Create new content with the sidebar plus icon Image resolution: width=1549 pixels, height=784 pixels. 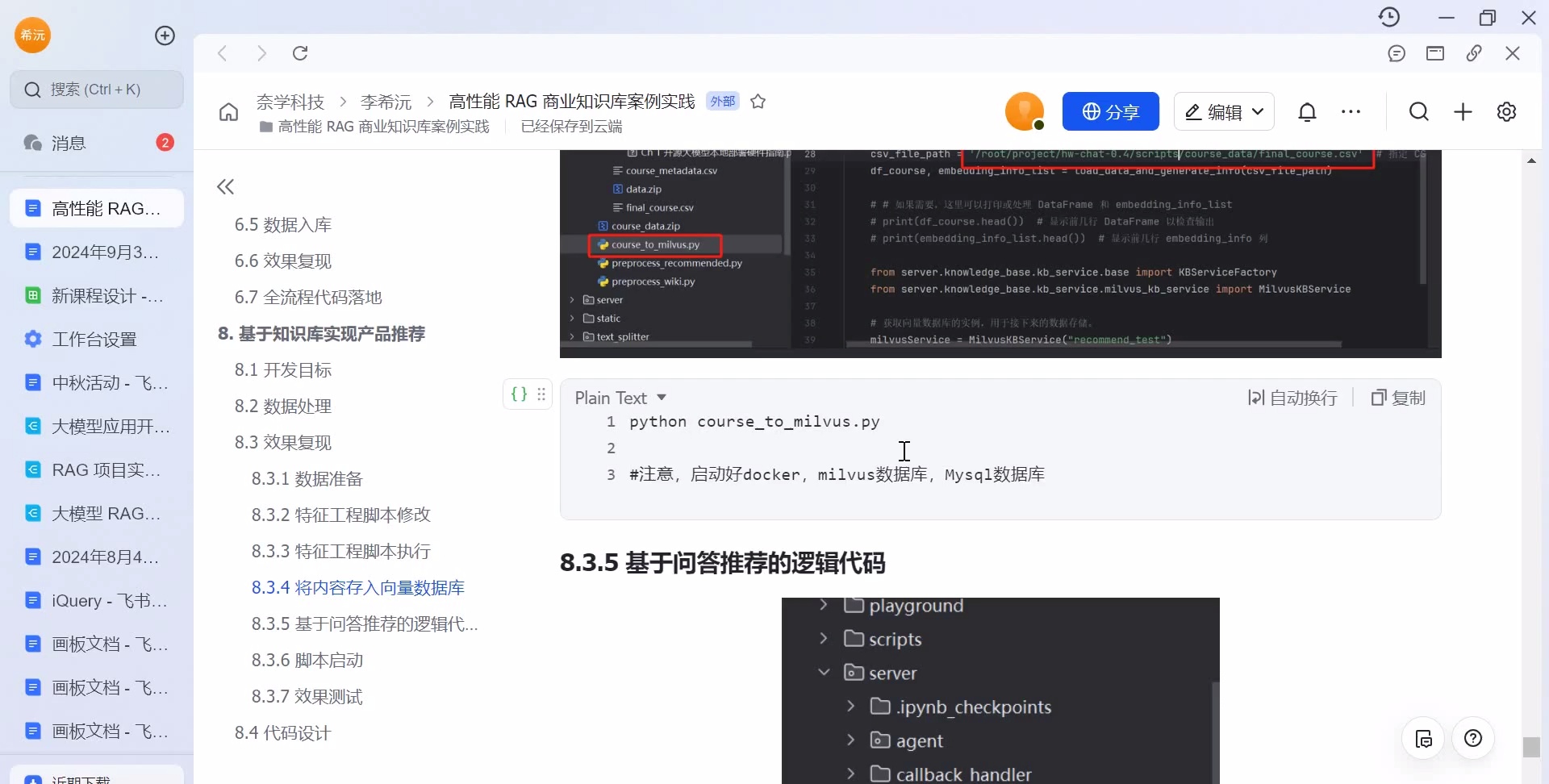pyautogui.click(x=165, y=35)
